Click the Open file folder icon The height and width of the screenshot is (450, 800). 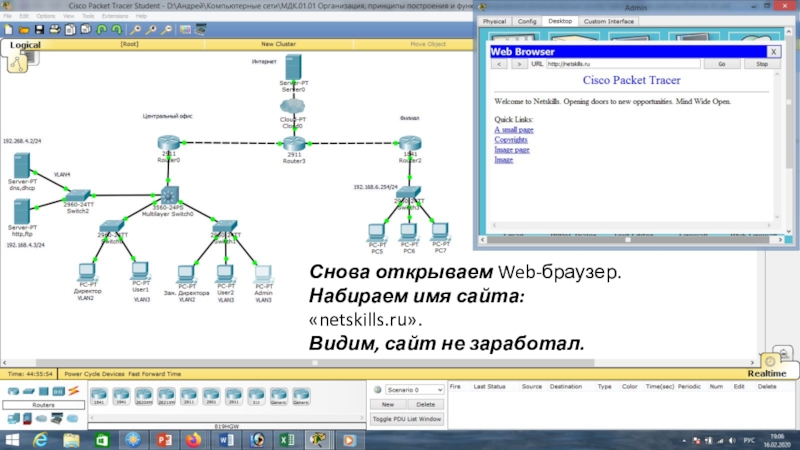click(x=24, y=30)
